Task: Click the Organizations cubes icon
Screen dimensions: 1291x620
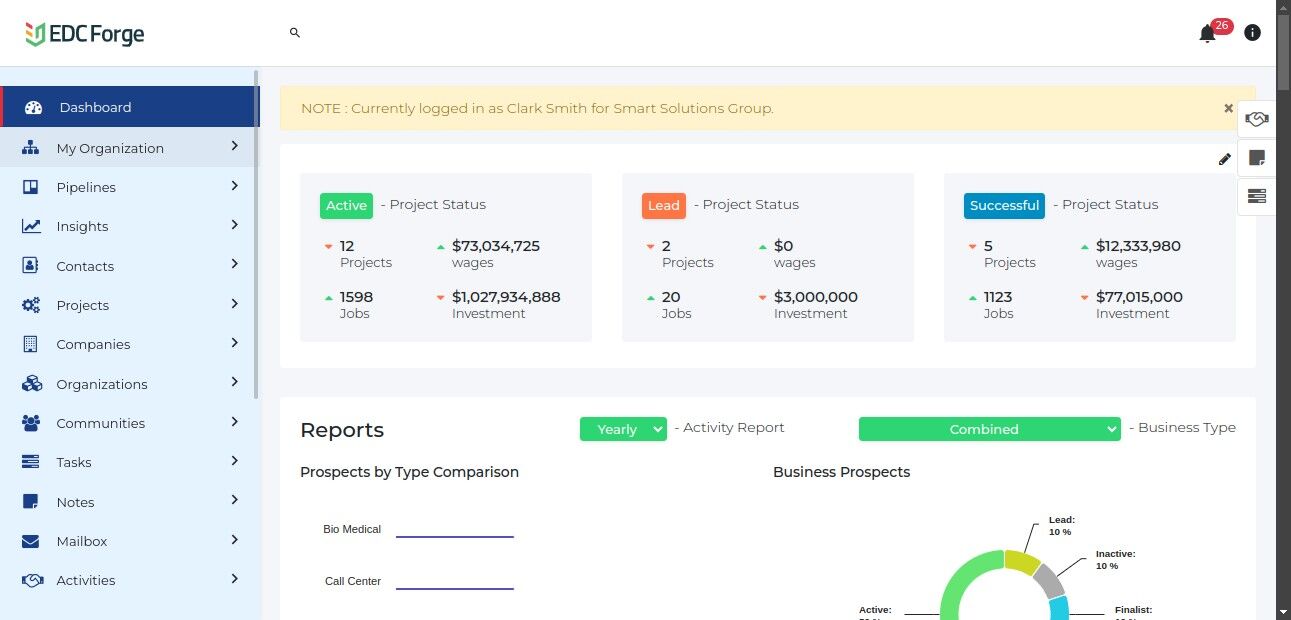Action: pos(32,384)
